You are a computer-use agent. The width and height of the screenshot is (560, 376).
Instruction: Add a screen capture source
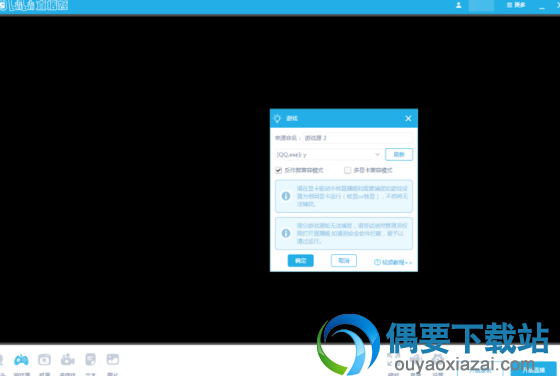coord(45,360)
